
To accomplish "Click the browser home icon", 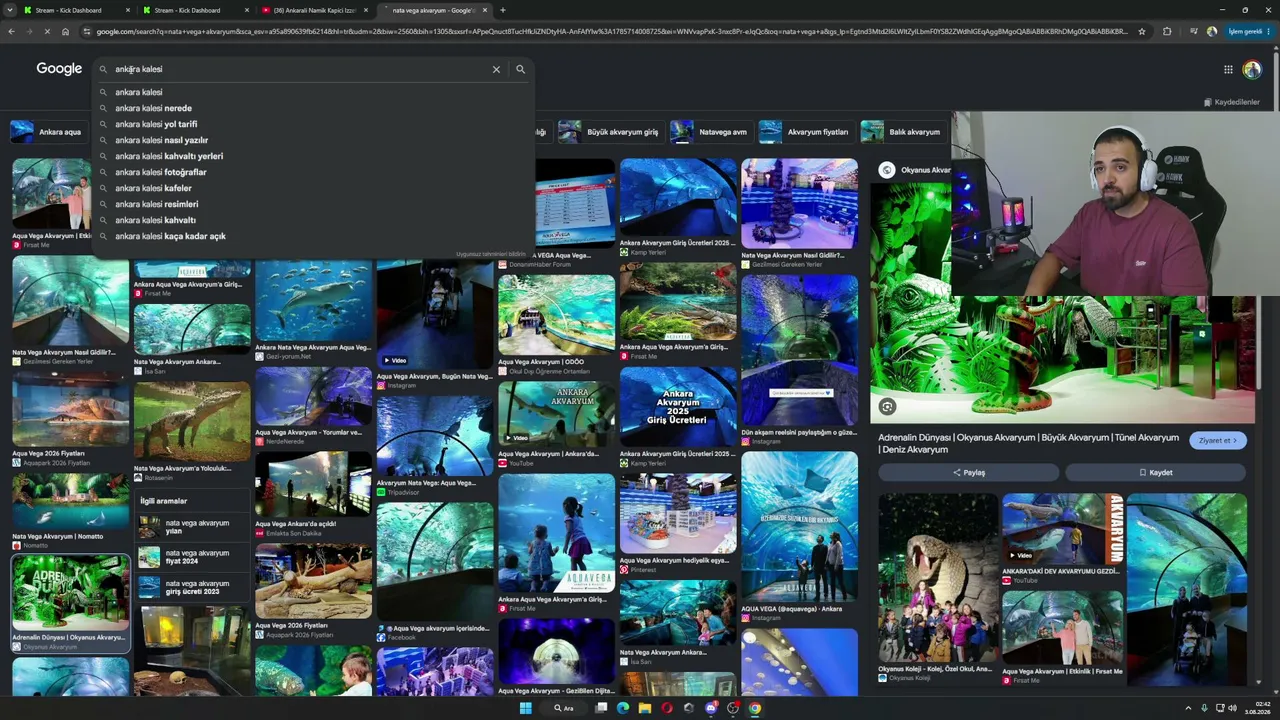I will [65, 31].
